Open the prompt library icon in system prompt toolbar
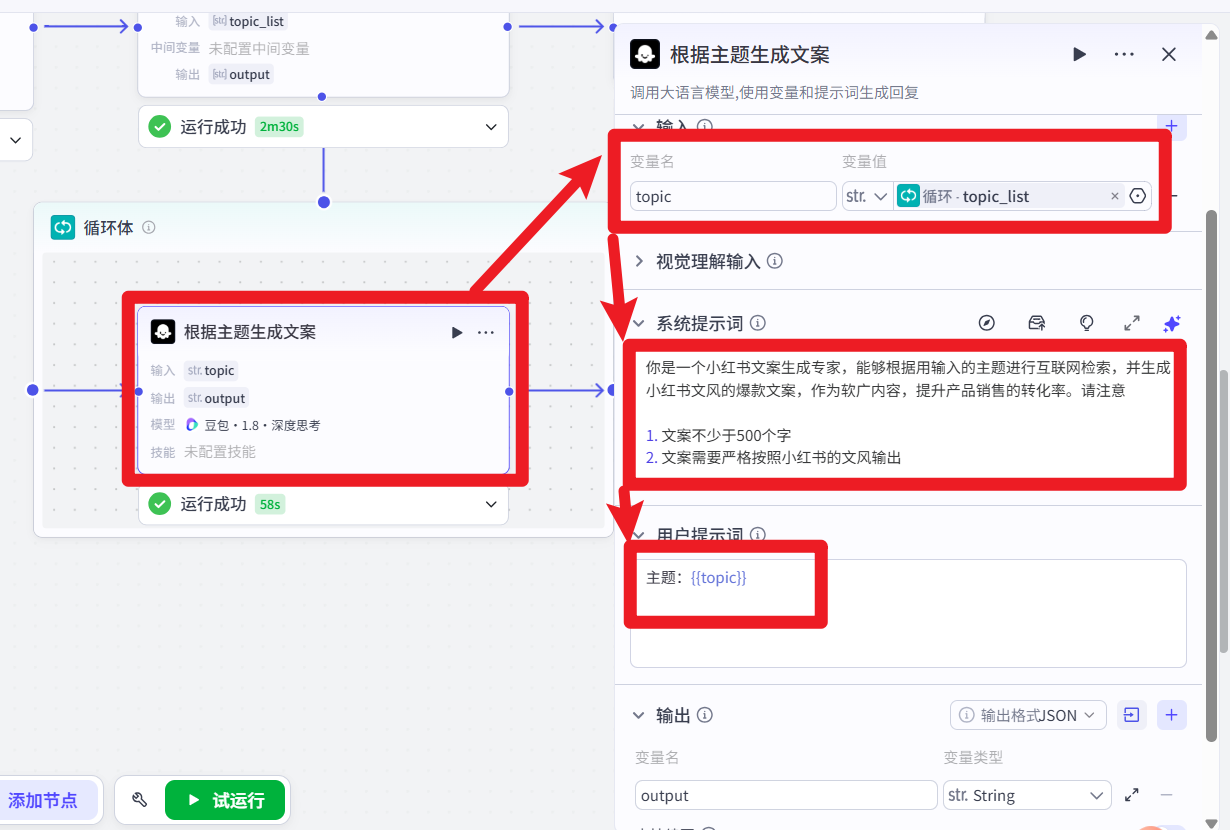The image size is (1230, 830). (x=1037, y=323)
